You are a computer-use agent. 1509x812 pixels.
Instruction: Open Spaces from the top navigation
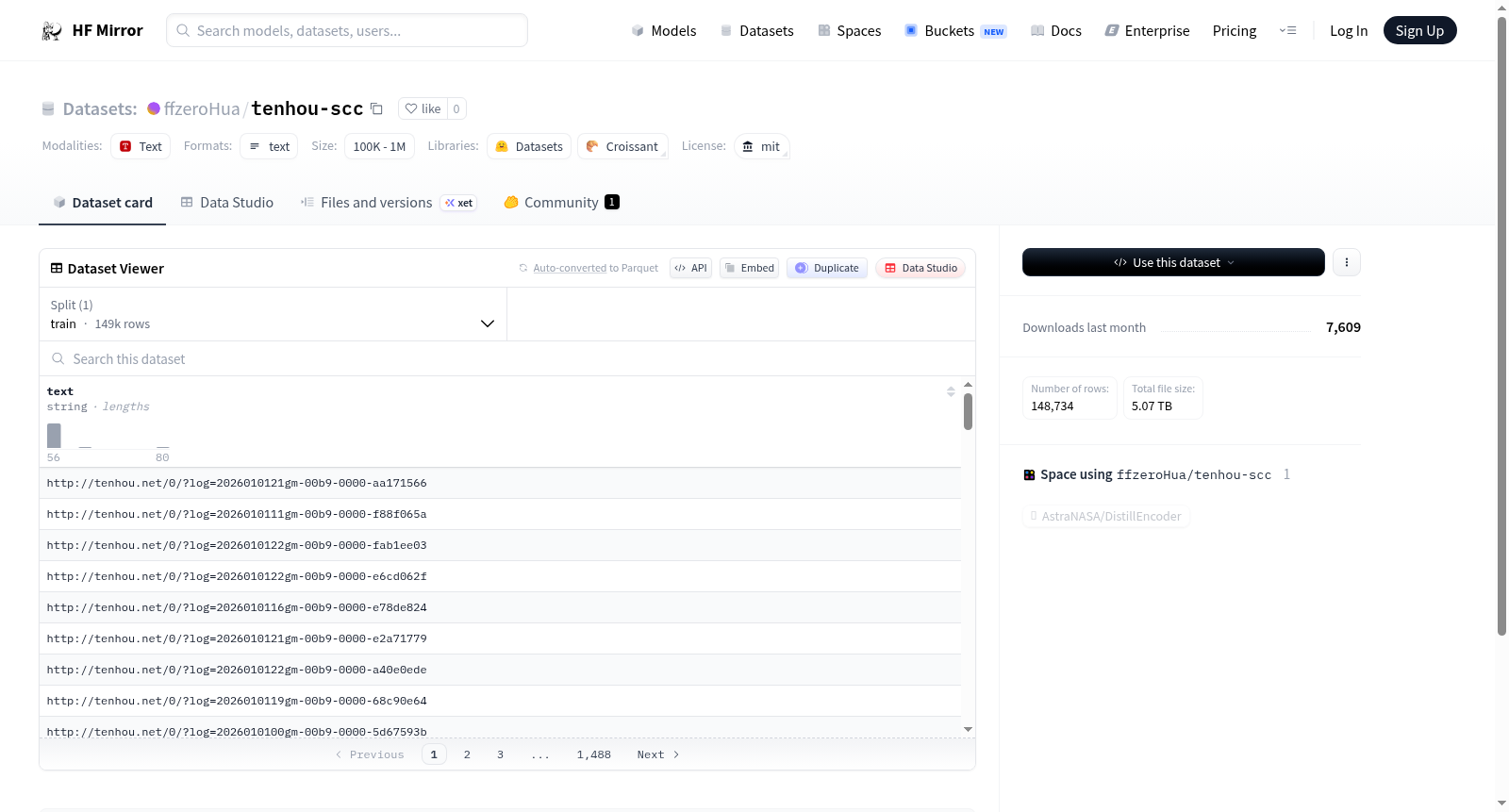(849, 31)
